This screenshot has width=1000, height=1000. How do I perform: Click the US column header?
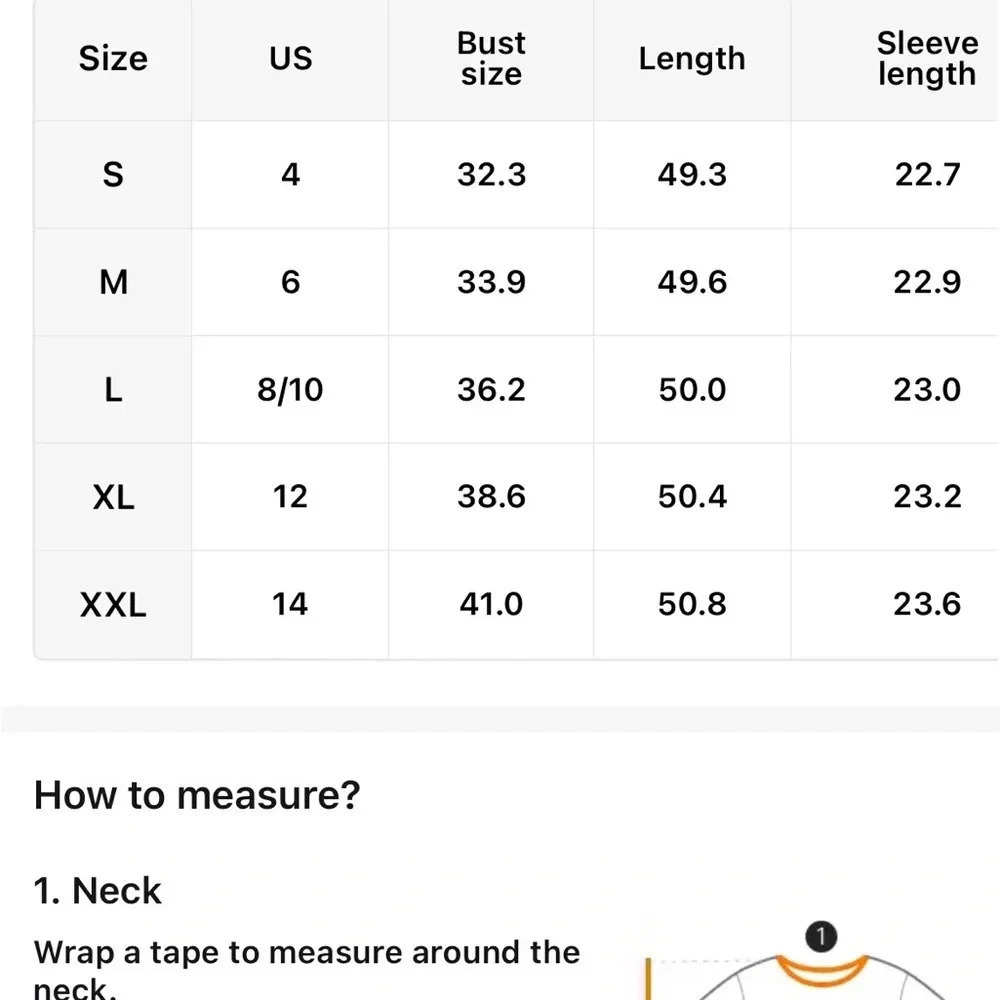pos(290,59)
